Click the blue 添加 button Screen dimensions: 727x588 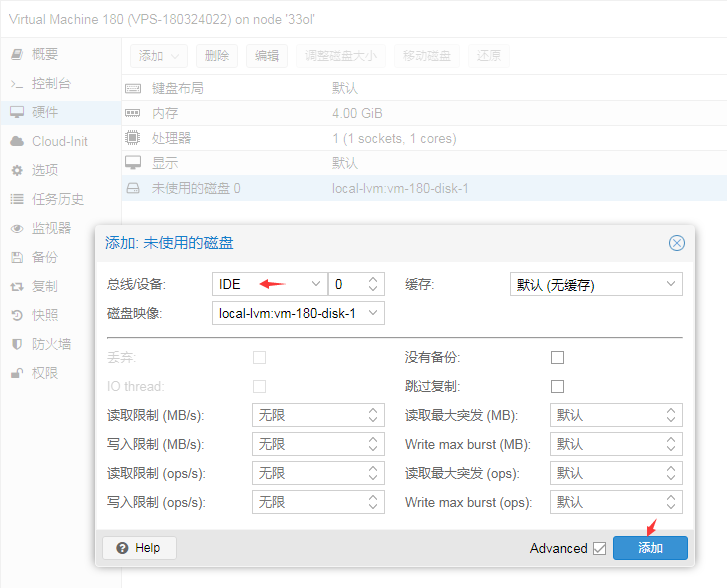(650, 548)
